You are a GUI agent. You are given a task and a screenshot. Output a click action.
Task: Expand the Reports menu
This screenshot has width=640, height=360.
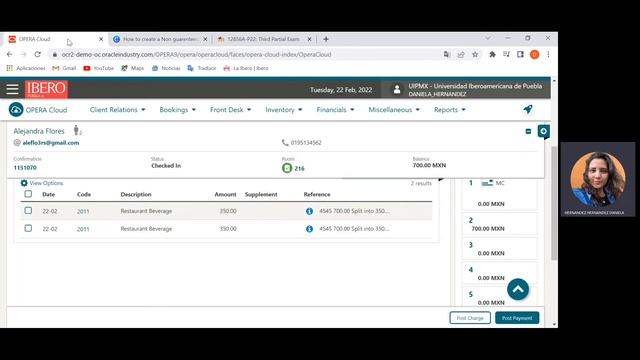pyautogui.click(x=449, y=109)
